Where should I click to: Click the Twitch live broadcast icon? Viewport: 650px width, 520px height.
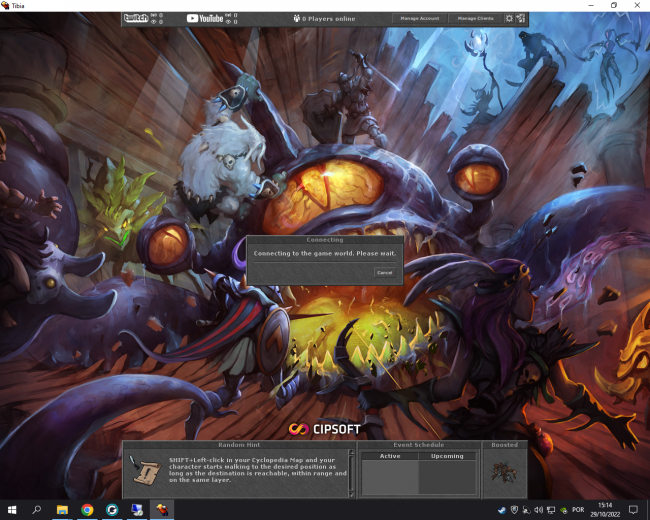click(154, 15)
